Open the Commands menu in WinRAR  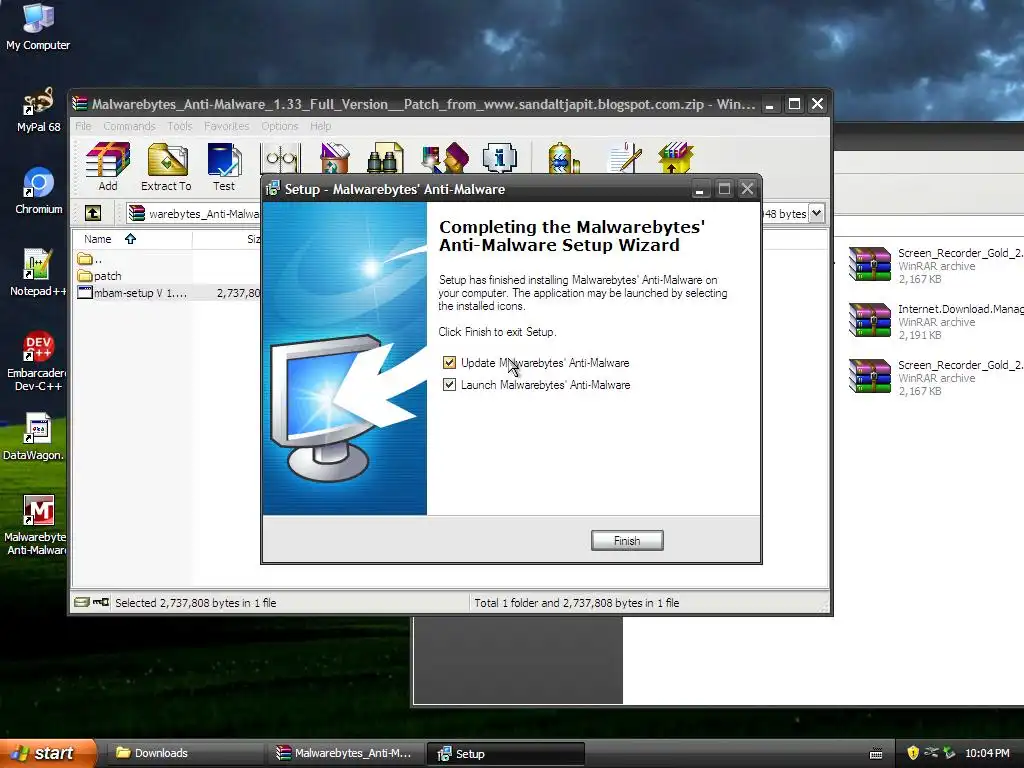[x=129, y=126]
